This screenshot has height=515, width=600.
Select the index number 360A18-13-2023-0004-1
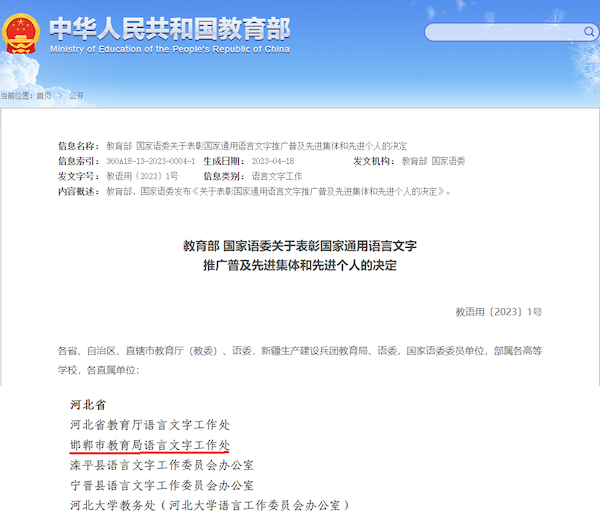click(151, 161)
